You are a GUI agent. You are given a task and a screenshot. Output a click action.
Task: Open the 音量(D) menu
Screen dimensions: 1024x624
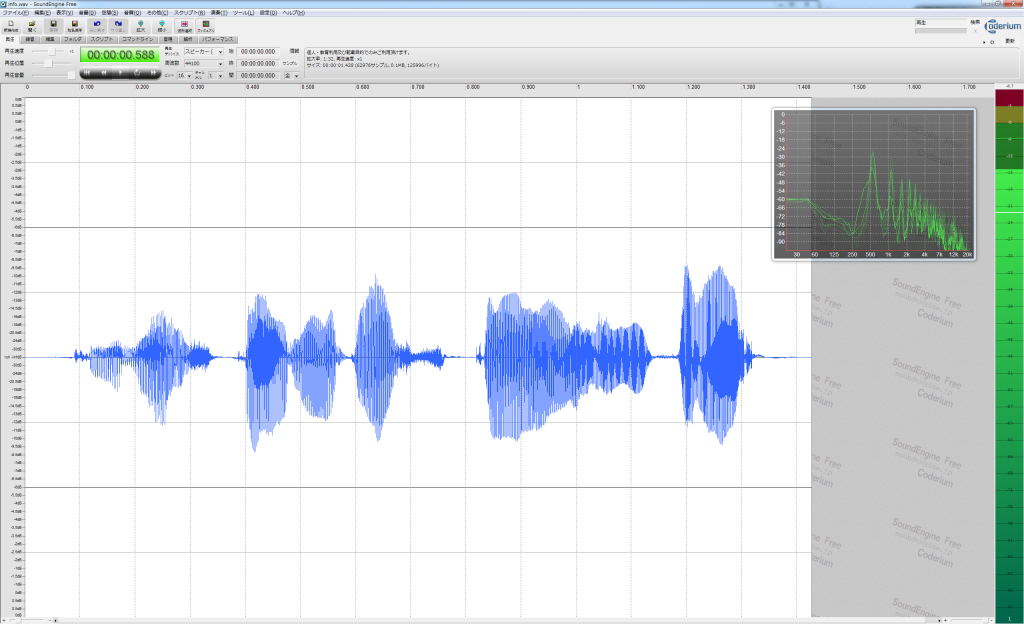click(x=87, y=12)
